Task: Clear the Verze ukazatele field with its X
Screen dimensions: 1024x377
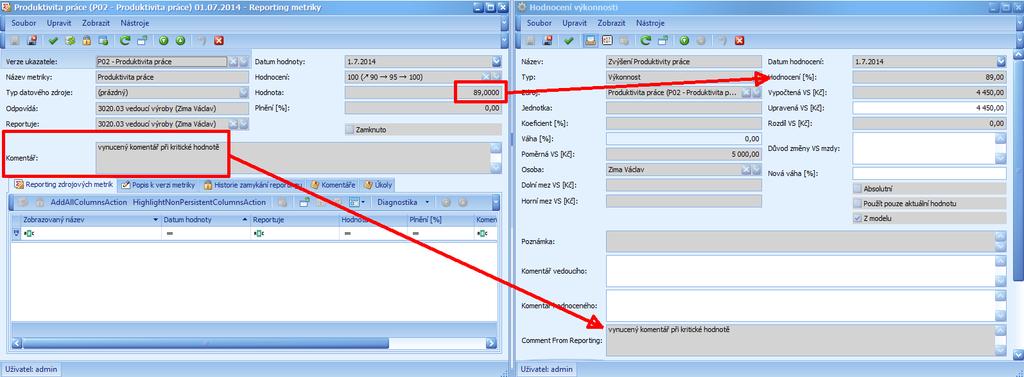Action: coord(233,62)
